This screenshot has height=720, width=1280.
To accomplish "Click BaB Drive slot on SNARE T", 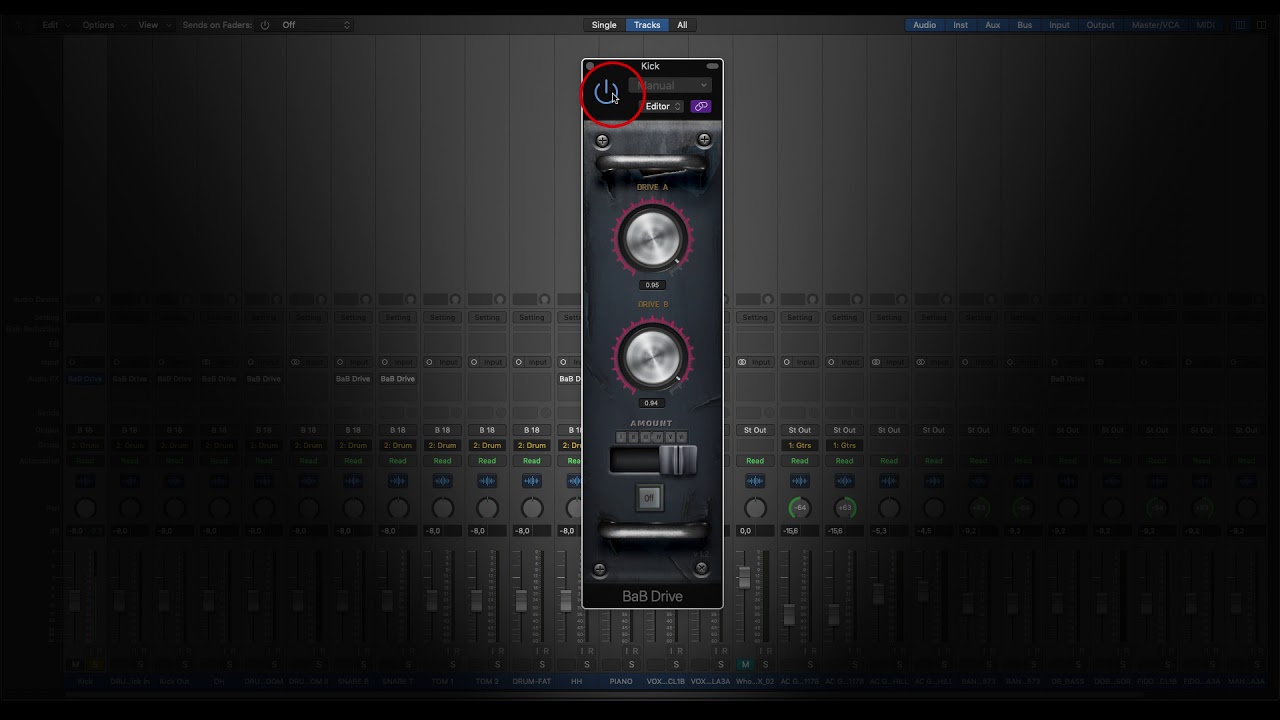I will pyautogui.click(x=397, y=379).
